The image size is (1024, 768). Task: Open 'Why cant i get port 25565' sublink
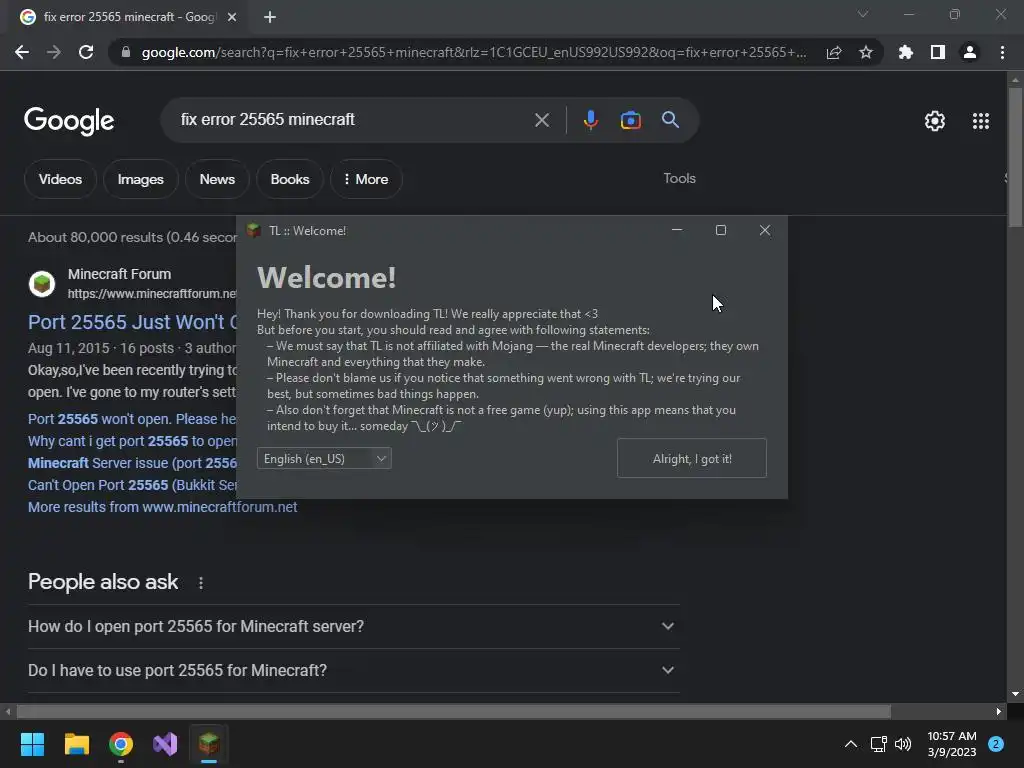coord(133,441)
